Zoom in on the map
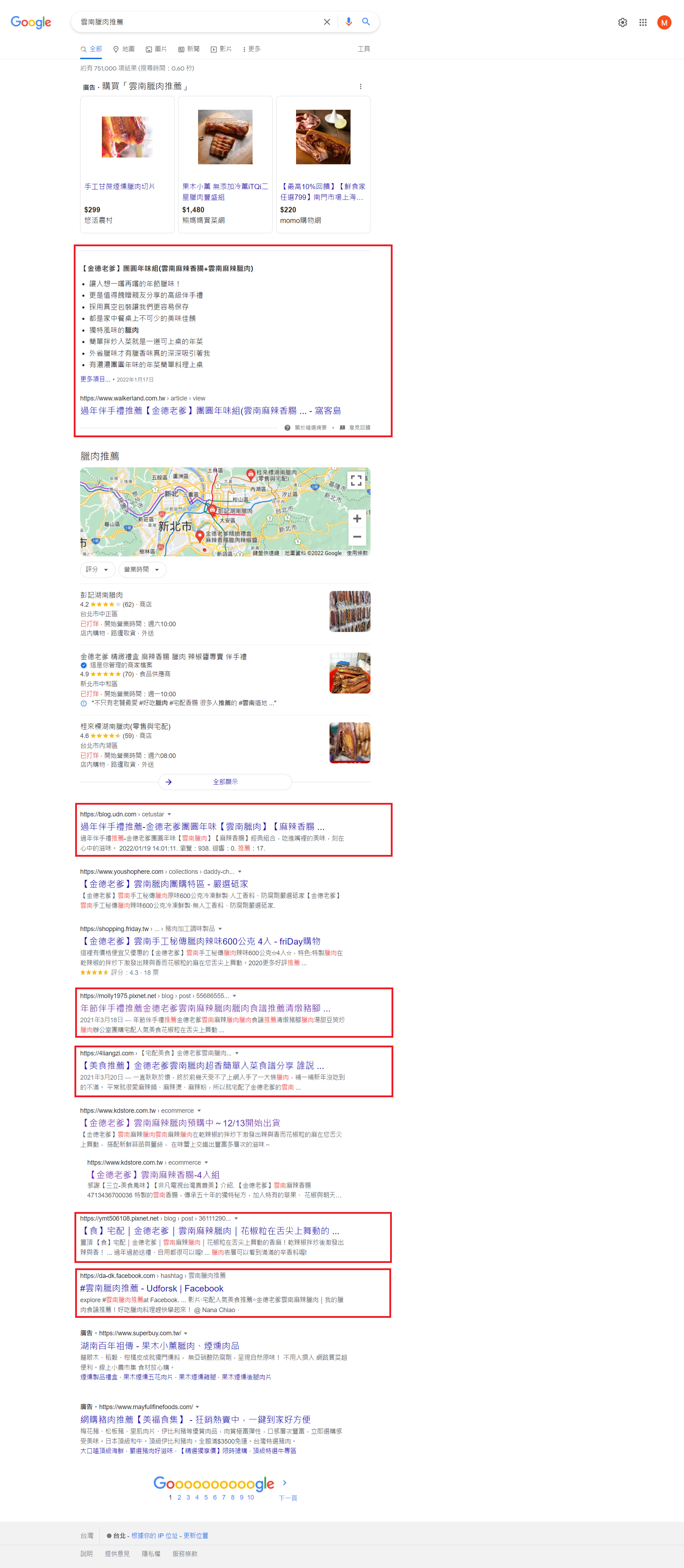 point(357,518)
